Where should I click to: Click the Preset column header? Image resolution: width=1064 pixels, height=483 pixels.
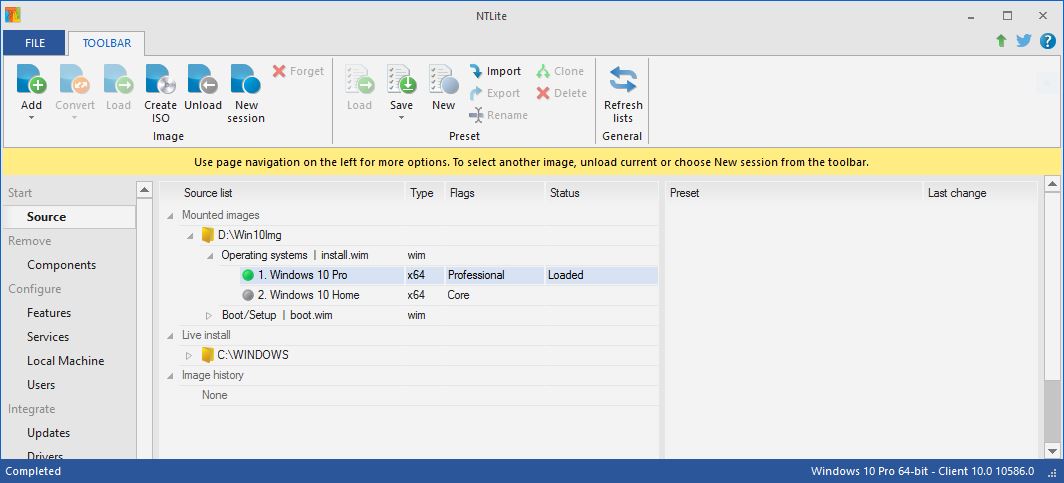793,193
